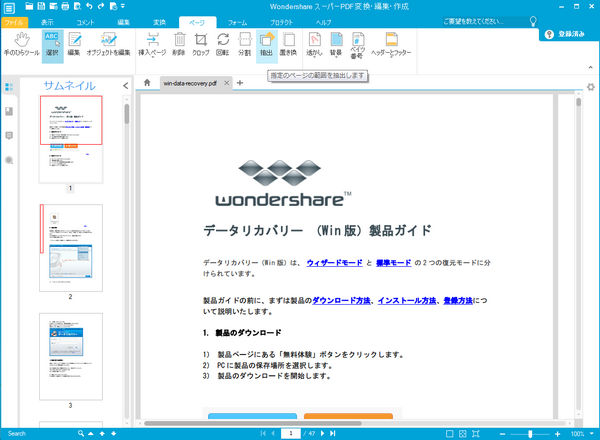Switch to the プロテクト (Protect) tab
The height and width of the screenshot is (440, 600).
(x=281, y=23)
